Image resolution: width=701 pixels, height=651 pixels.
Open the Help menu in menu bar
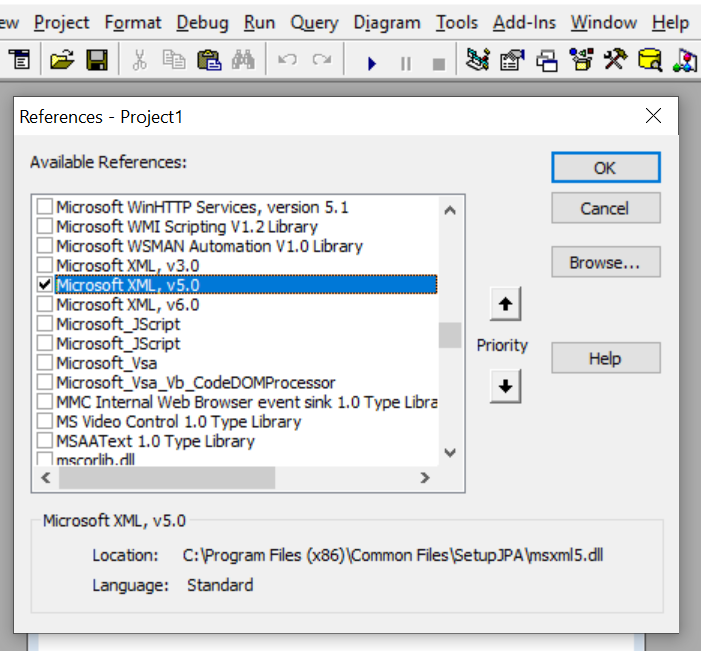[670, 22]
